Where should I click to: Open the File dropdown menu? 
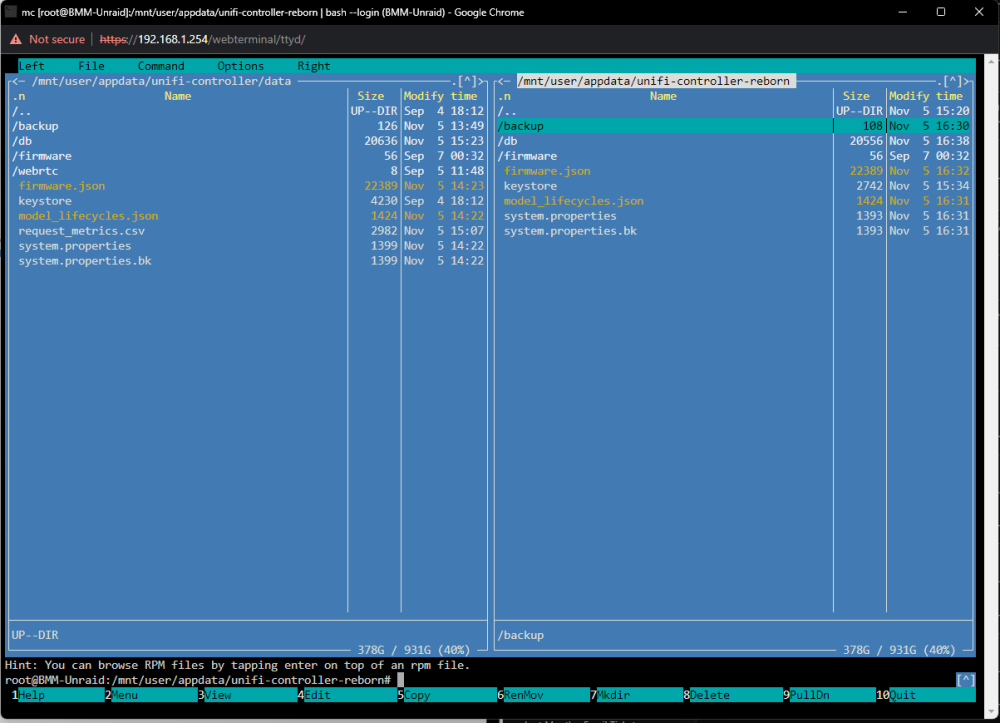click(x=91, y=66)
